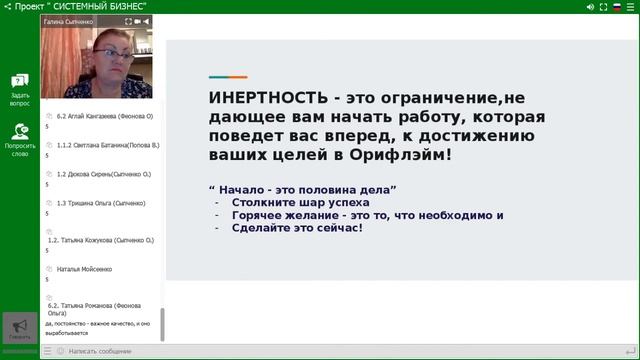This screenshot has height=360, width=640.
Task: Toggle the speaker icon on the video panel
Action: pos(146,21)
